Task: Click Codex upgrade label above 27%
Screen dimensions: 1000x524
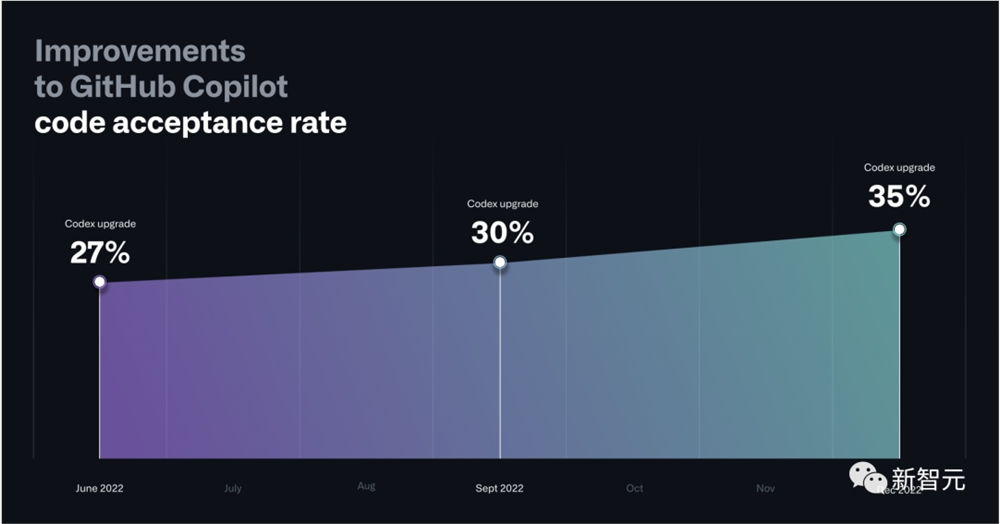Action: [100, 224]
